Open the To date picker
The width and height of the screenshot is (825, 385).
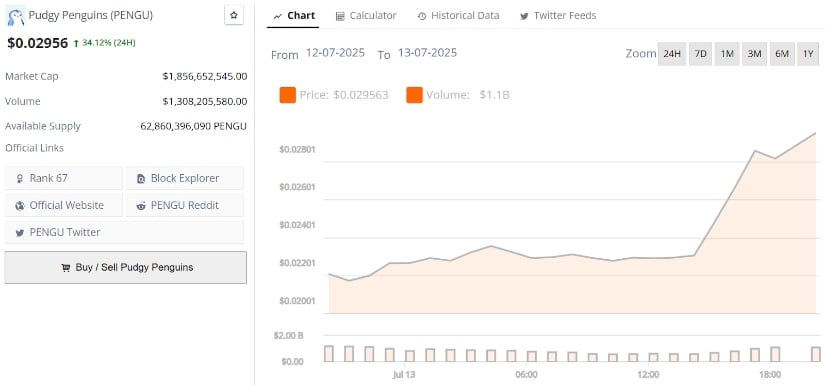tap(427, 53)
